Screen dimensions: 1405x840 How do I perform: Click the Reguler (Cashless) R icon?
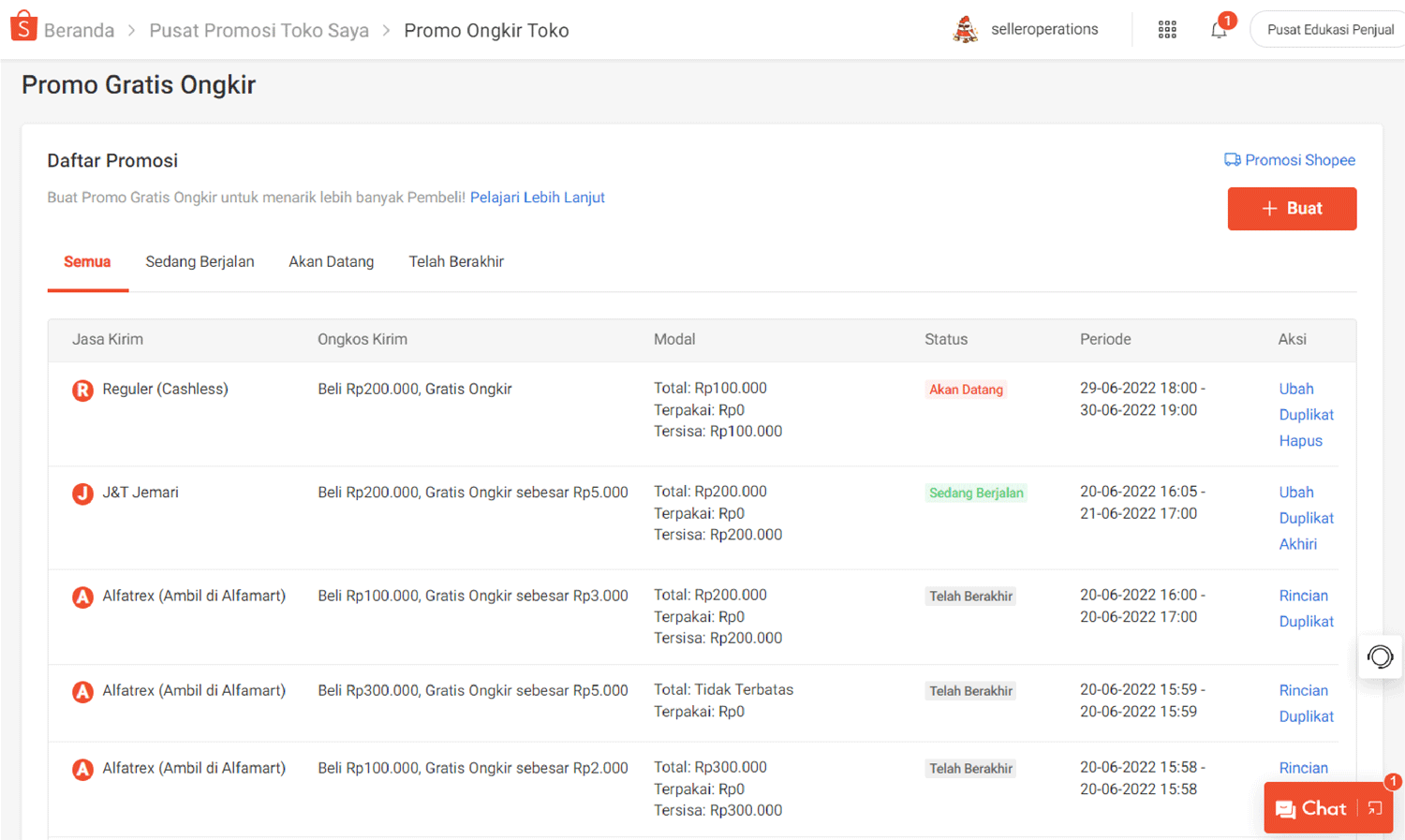point(82,390)
